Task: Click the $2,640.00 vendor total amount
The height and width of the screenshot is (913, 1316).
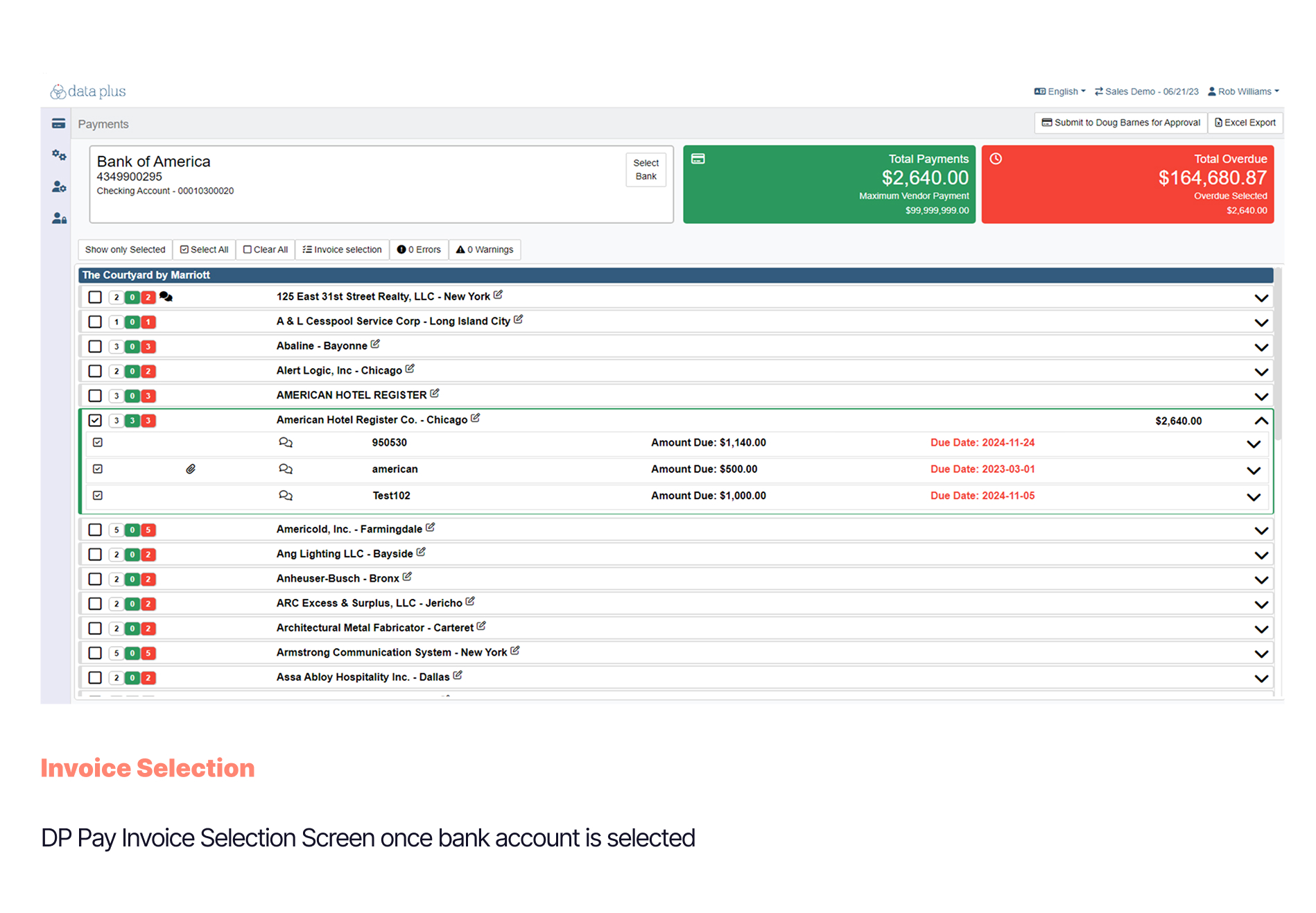Action: tap(1178, 421)
